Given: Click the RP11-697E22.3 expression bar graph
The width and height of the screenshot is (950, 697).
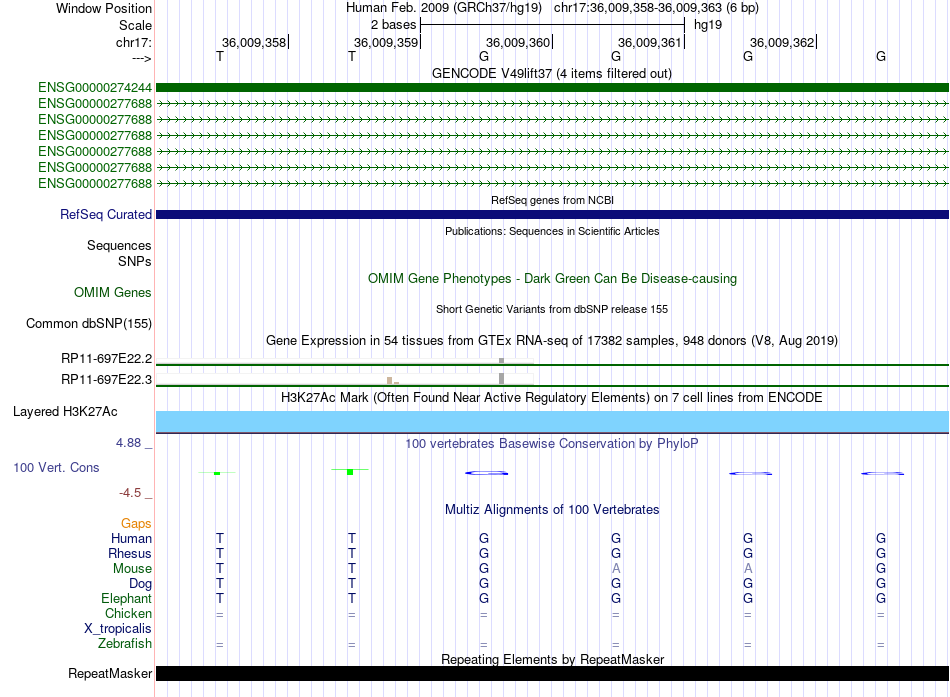Looking at the screenshot, I should [x=345, y=379].
